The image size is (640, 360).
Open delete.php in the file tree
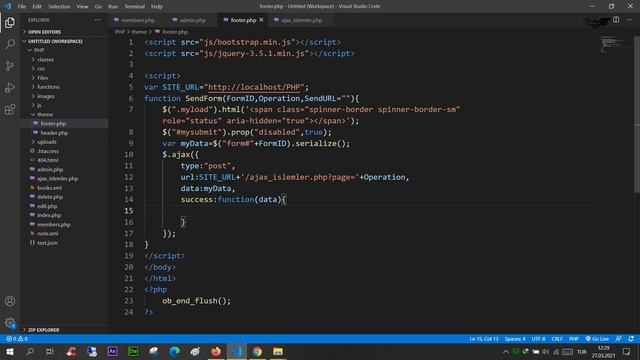coord(50,197)
